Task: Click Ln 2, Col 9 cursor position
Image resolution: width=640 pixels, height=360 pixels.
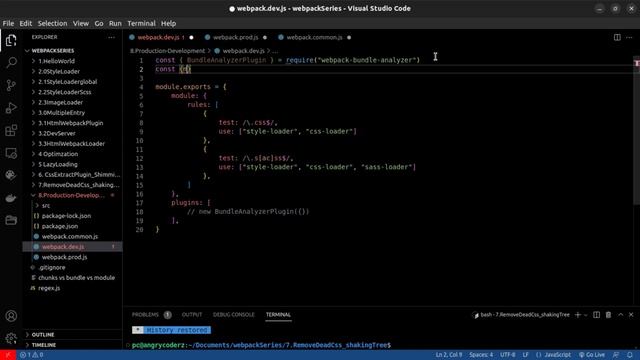Action: [x=449, y=355]
